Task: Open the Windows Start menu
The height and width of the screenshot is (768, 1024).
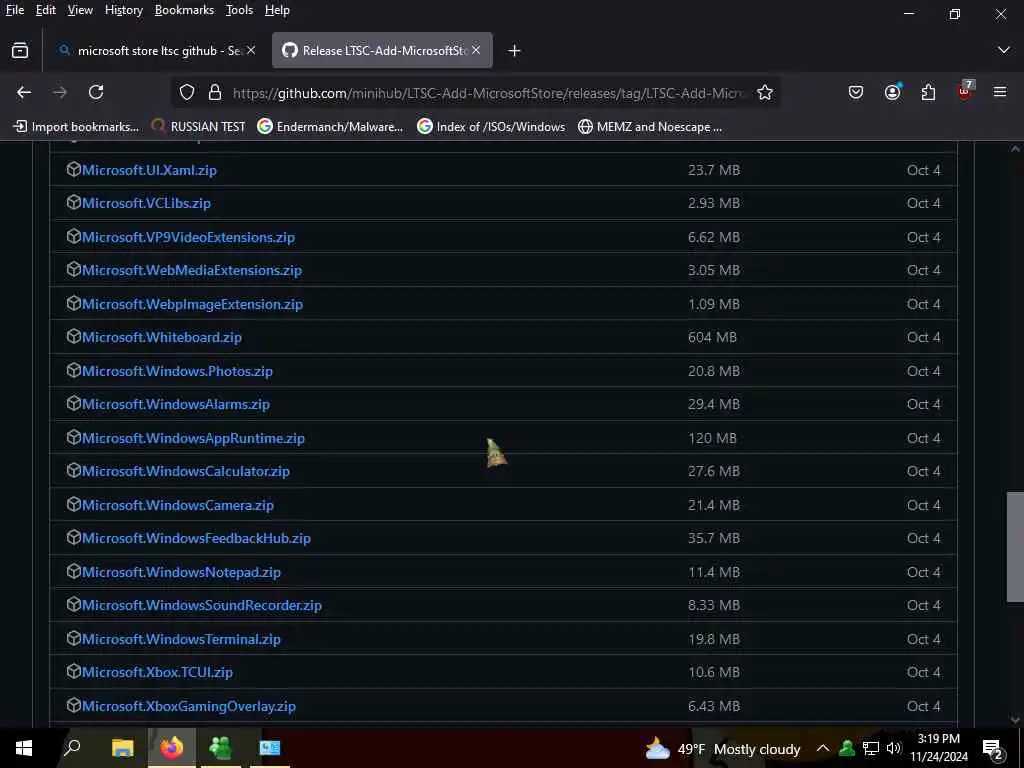Action: click(x=24, y=748)
